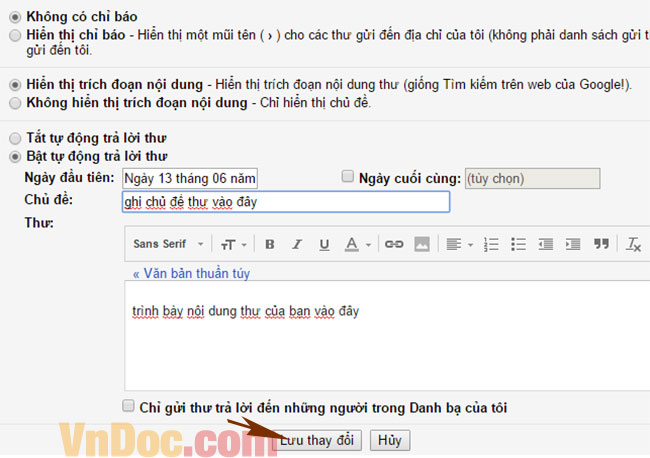The width and height of the screenshot is (650, 458).
Task: Create a numbered list
Action: click(x=491, y=244)
